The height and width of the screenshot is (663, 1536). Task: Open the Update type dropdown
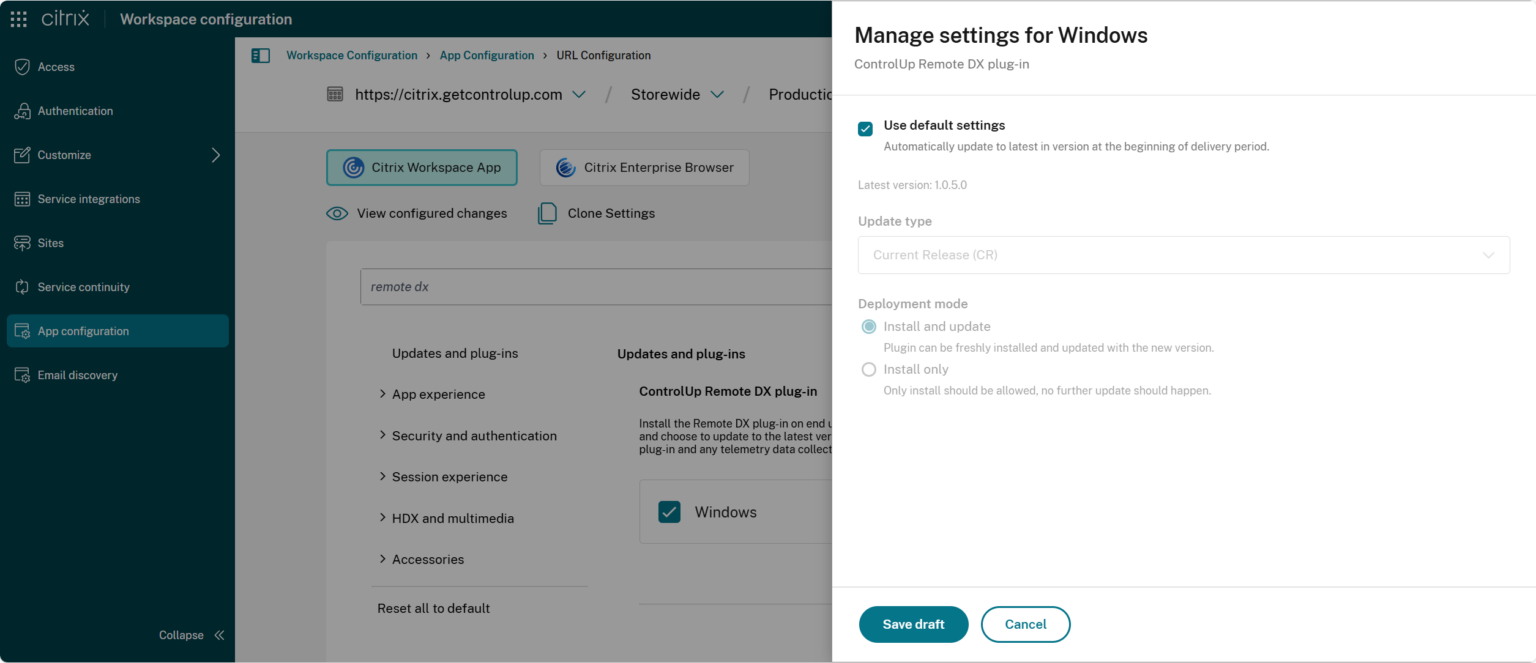coord(1183,255)
